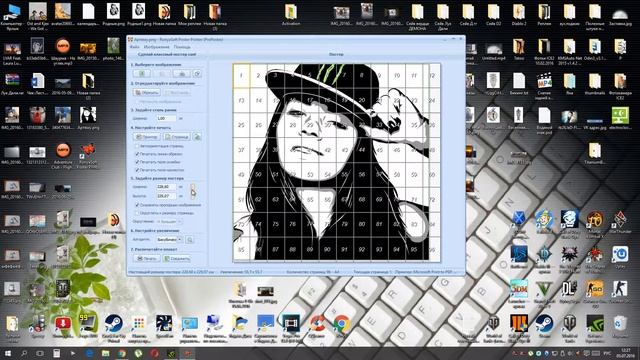Open the Help menu in Poster Printer

(x=182, y=47)
